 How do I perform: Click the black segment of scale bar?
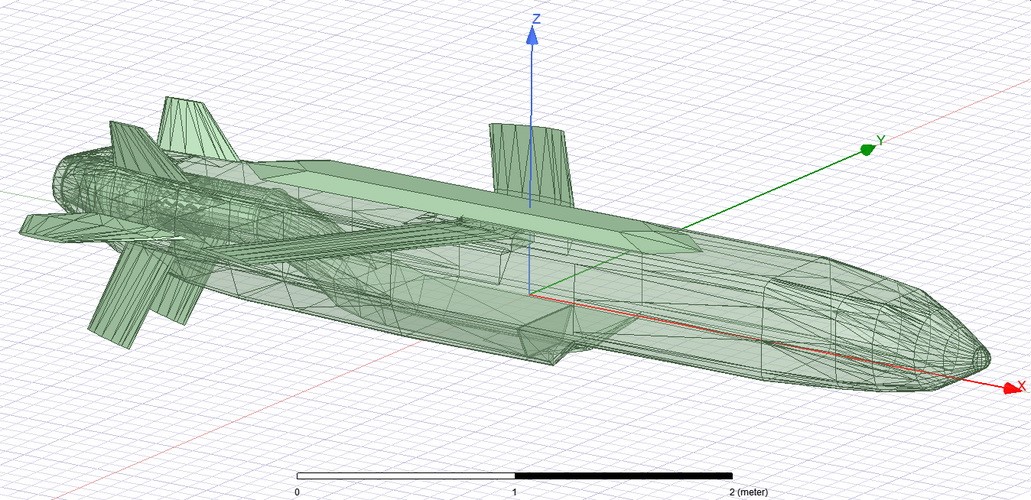point(623,476)
